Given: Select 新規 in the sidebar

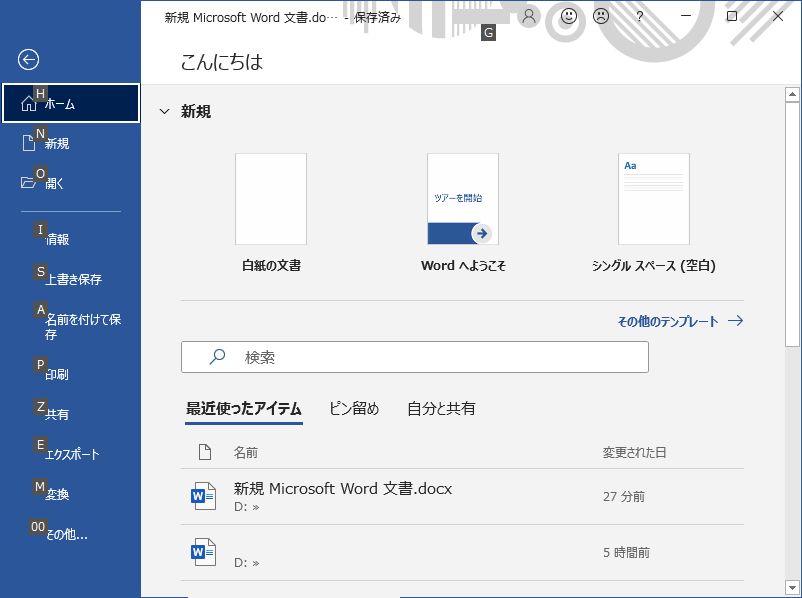Looking at the screenshot, I should [71, 143].
